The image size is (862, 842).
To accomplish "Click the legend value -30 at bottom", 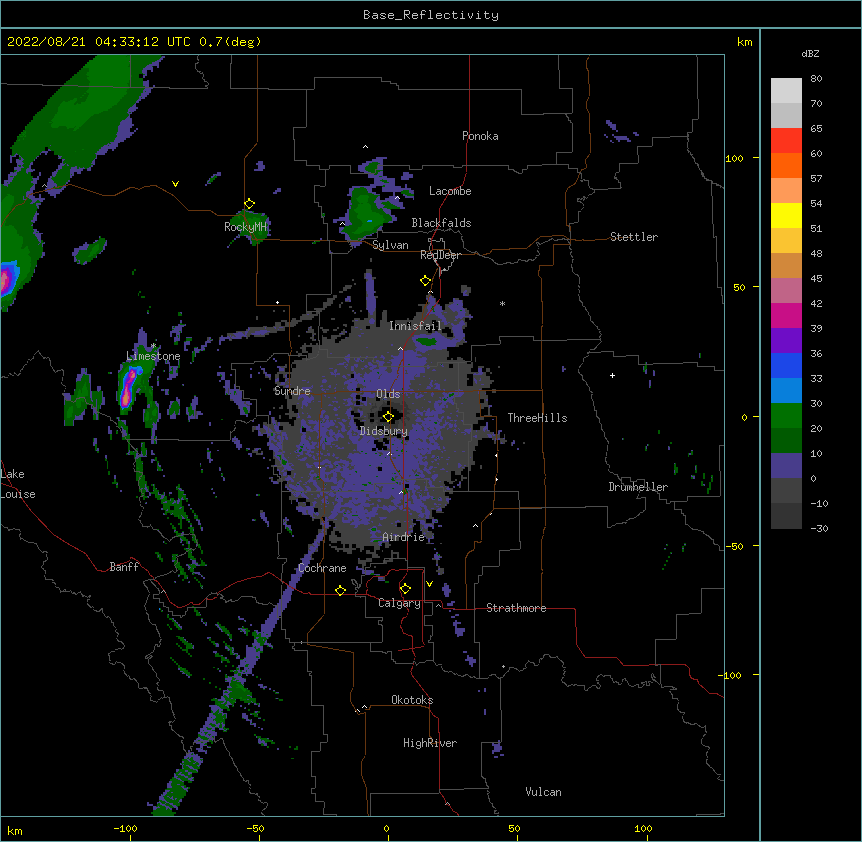I will point(819,529).
